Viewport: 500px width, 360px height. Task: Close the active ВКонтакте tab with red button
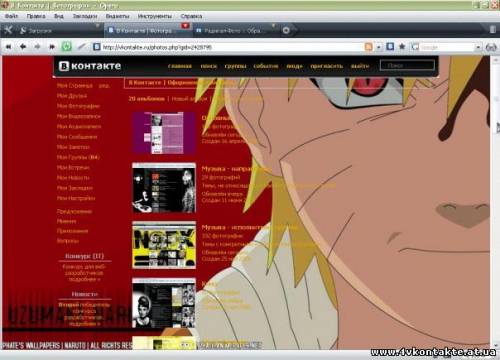185,26
